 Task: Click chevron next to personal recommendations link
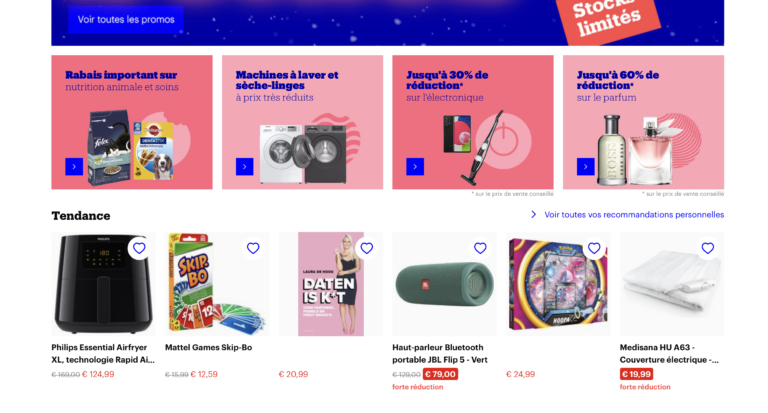coord(533,215)
